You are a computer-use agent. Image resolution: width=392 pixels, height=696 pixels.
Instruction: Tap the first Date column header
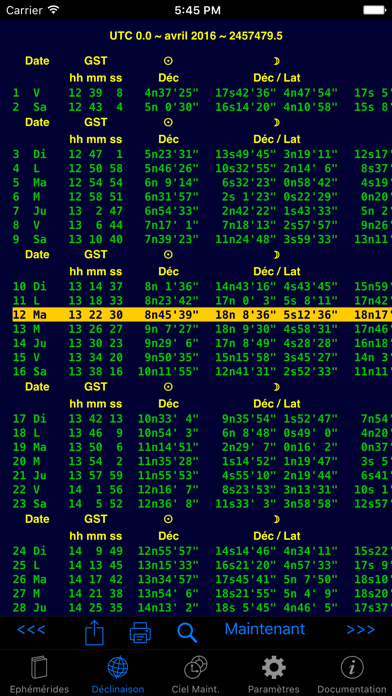pyautogui.click(x=37, y=61)
